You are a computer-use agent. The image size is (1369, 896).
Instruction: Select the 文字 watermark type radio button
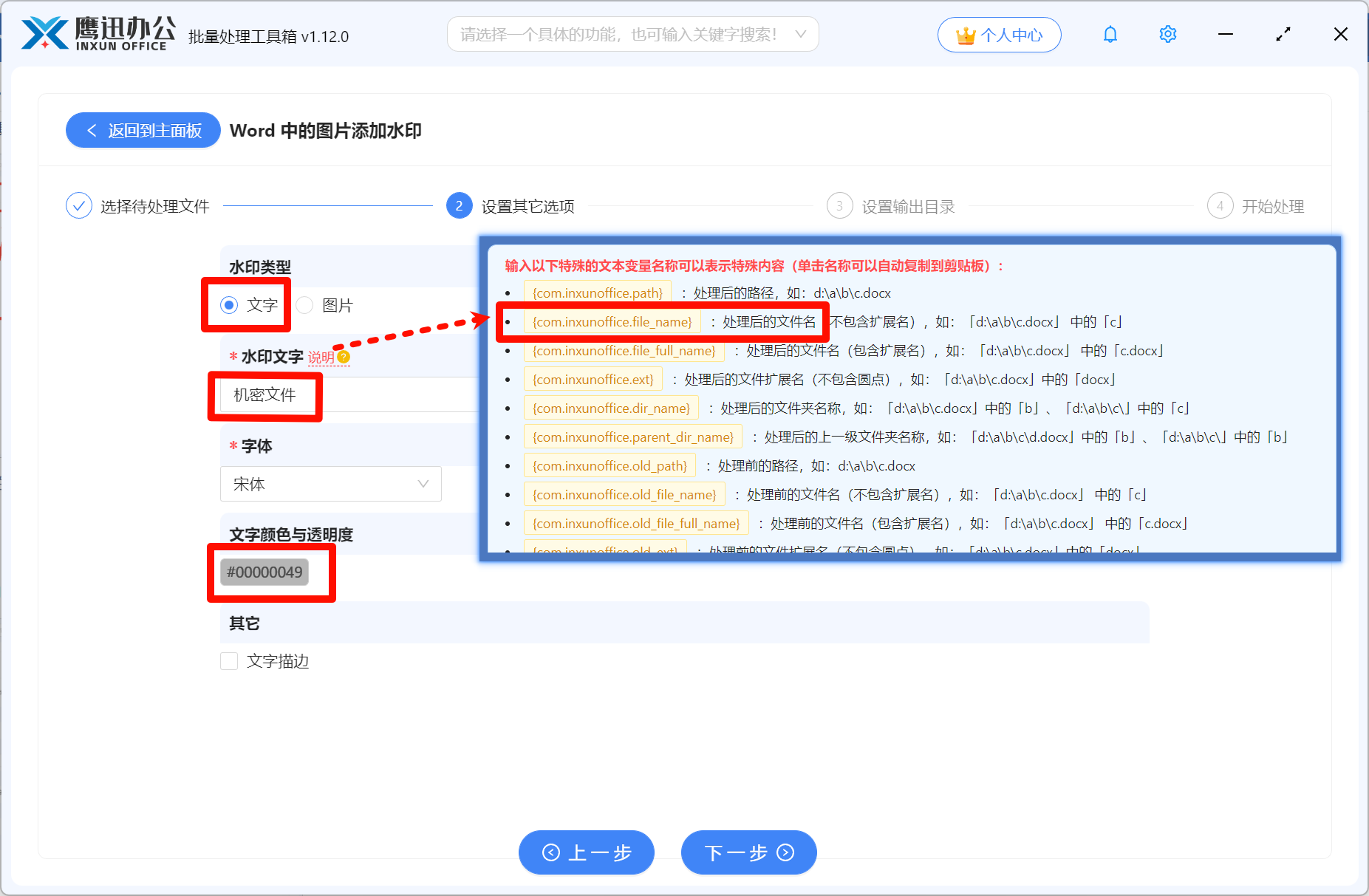click(229, 305)
